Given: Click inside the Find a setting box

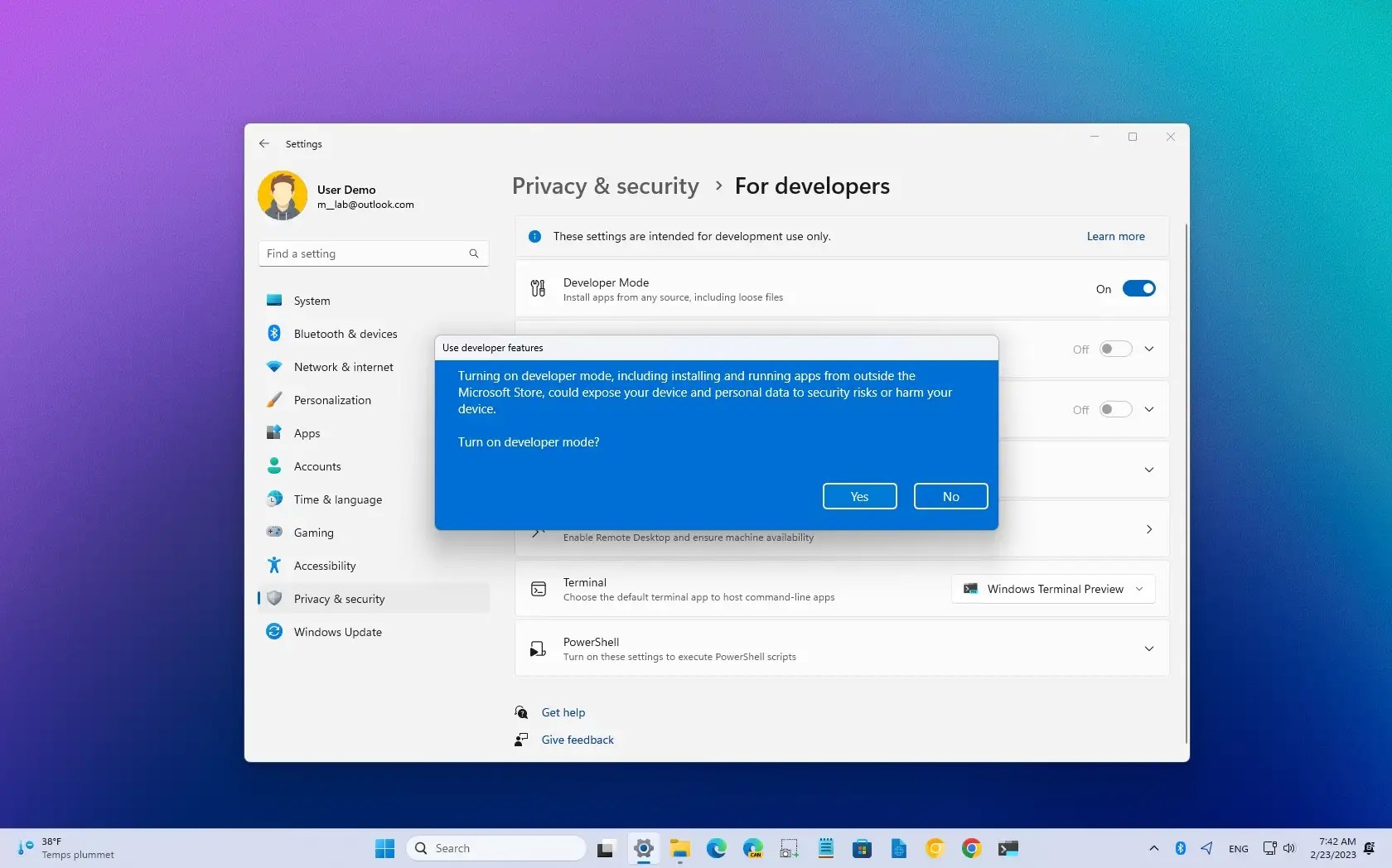Looking at the screenshot, I should click(356, 253).
